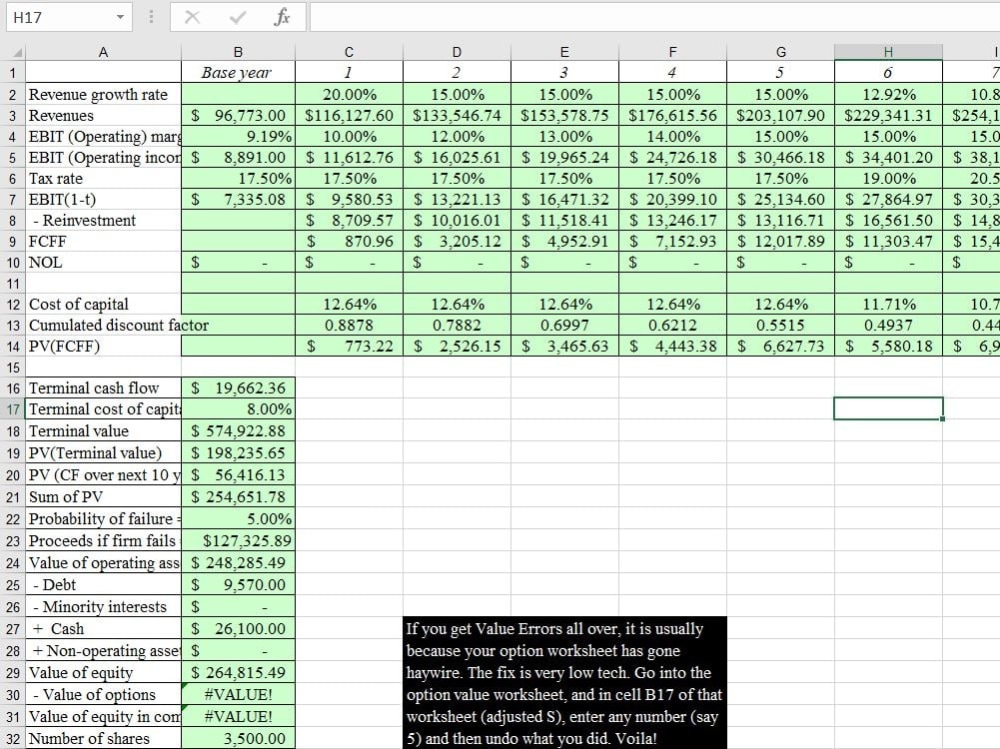Select column C header
The height and width of the screenshot is (749, 1000).
tap(349, 52)
